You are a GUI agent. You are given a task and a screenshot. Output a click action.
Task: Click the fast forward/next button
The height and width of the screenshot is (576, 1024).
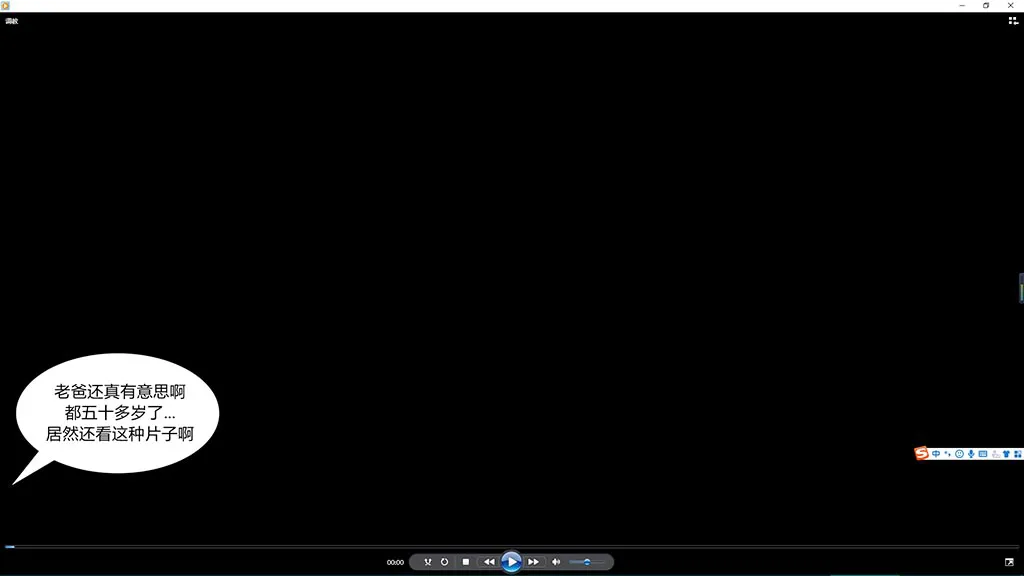(x=533, y=562)
